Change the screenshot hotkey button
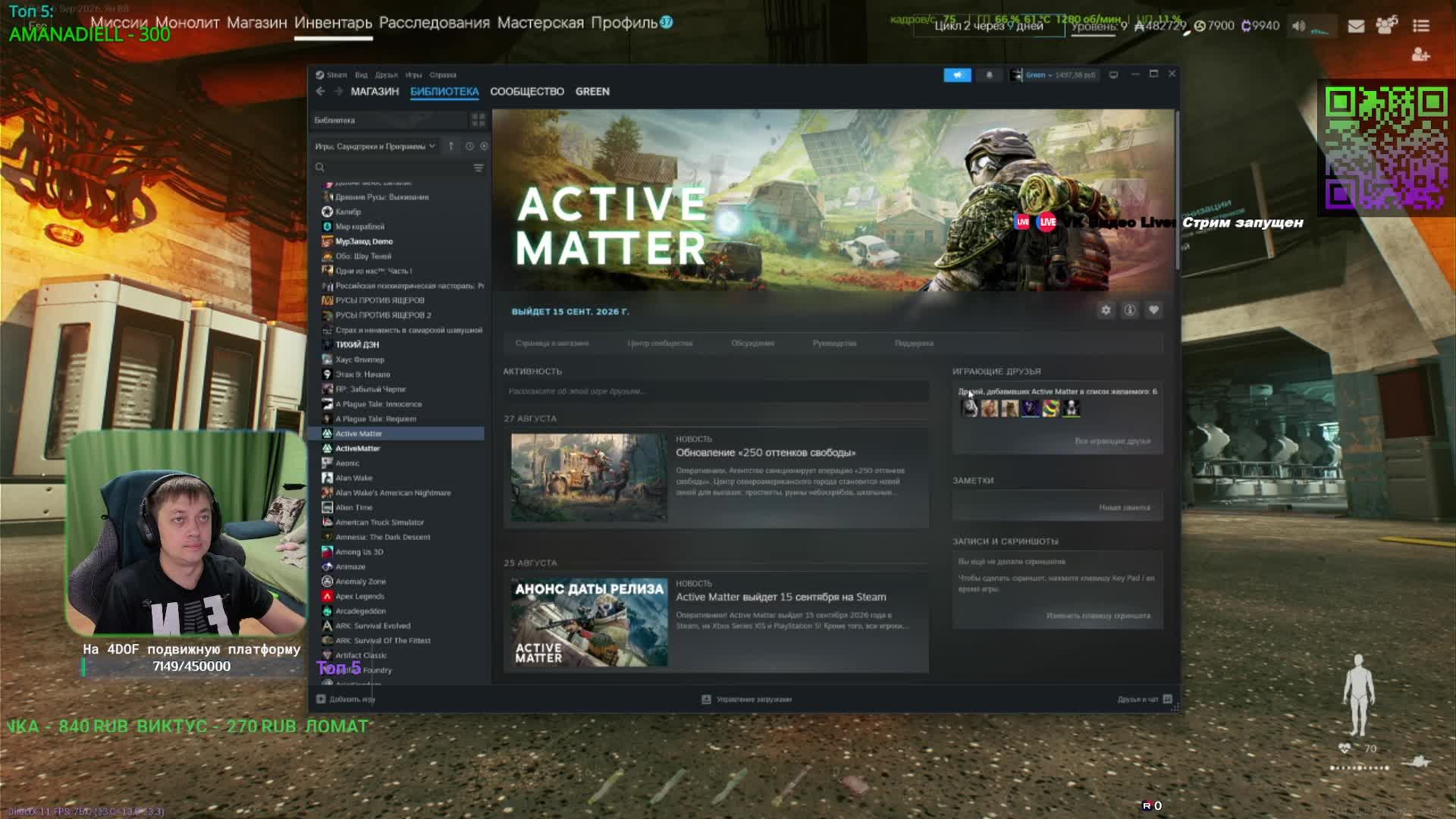This screenshot has width=1456, height=819. pos(1098,616)
